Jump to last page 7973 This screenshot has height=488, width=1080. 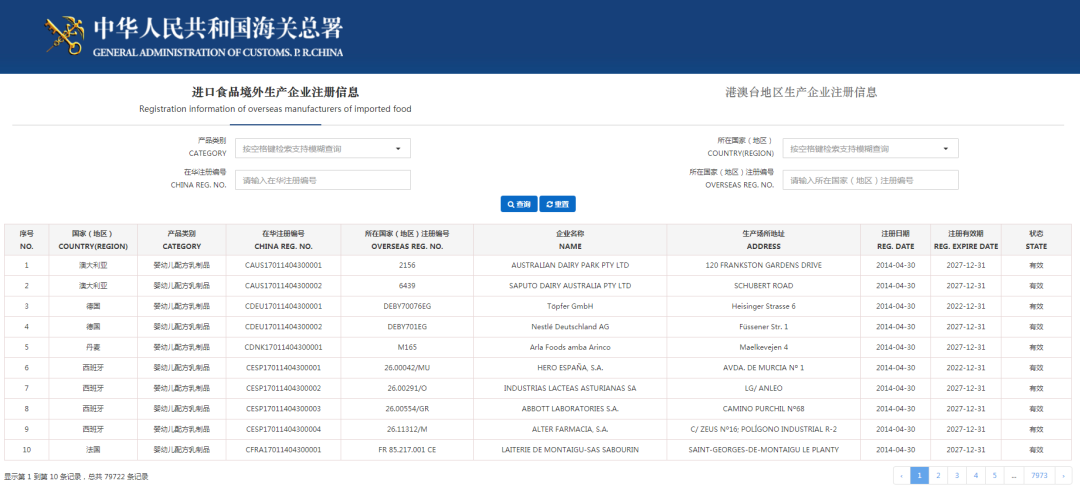tap(1039, 476)
